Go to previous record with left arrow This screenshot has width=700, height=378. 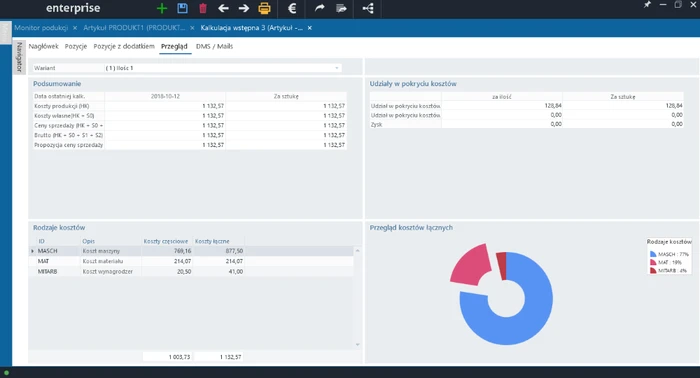coord(223,8)
